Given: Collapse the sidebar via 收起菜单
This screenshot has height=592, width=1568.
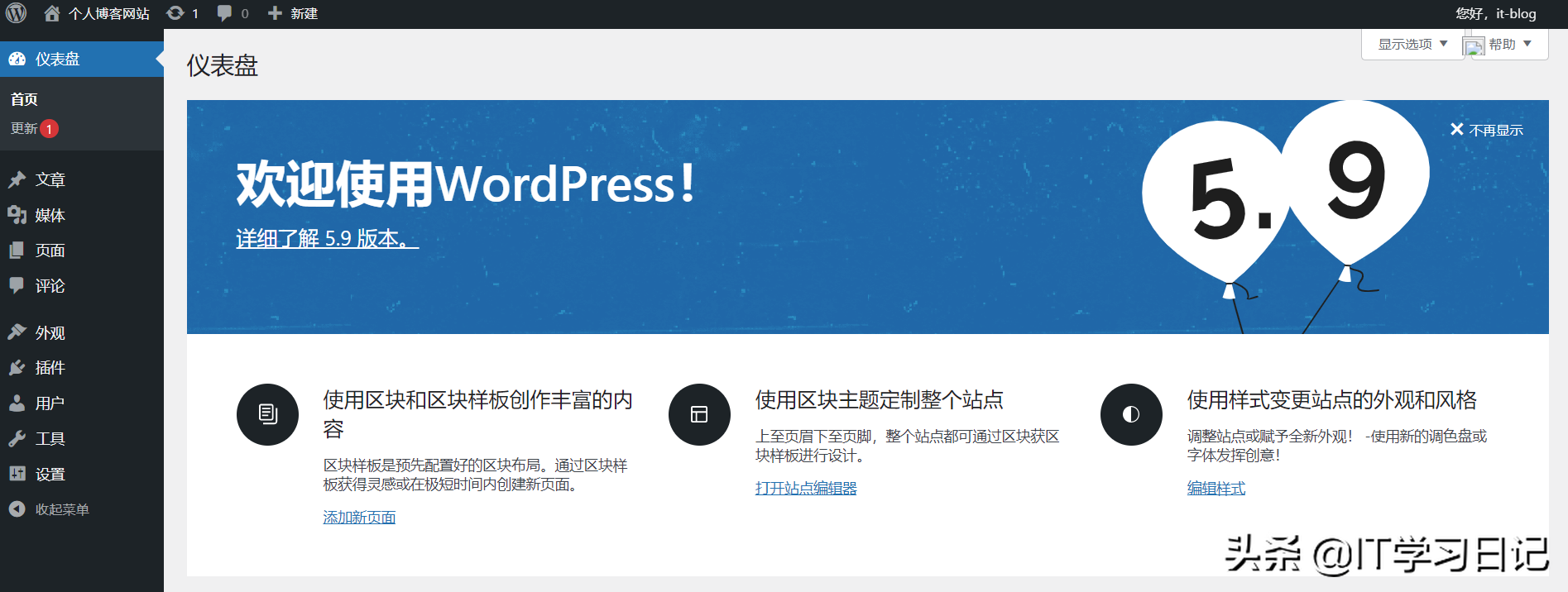Looking at the screenshot, I should tap(62, 509).
